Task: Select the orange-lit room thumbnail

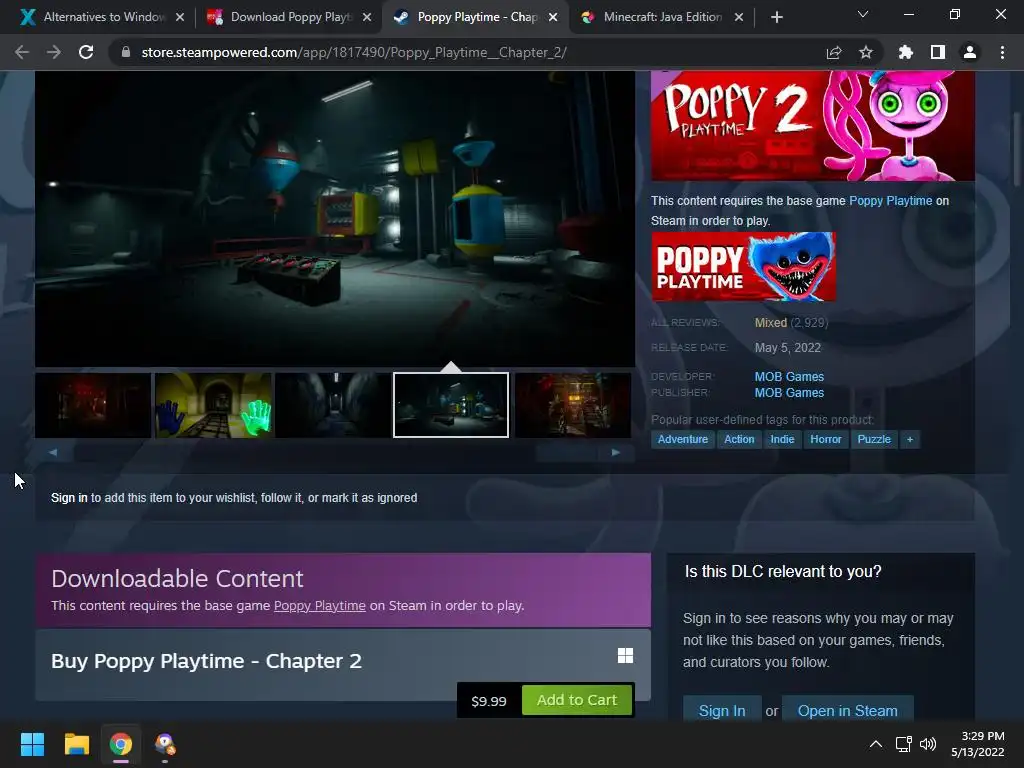Action: pyautogui.click(x=573, y=405)
